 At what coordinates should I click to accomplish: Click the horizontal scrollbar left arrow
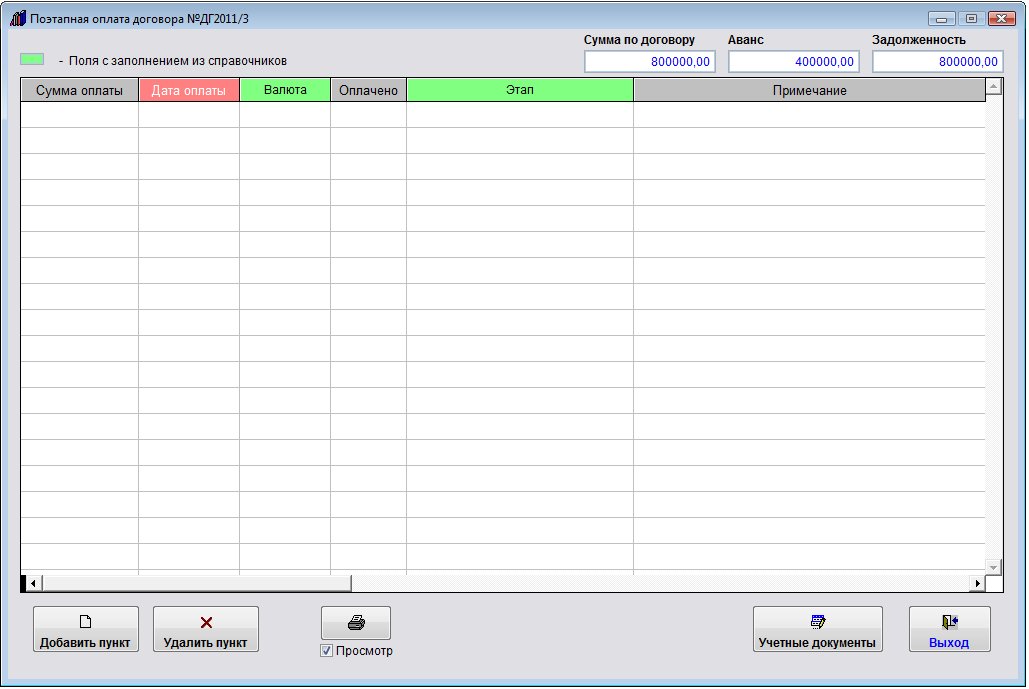(x=33, y=583)
